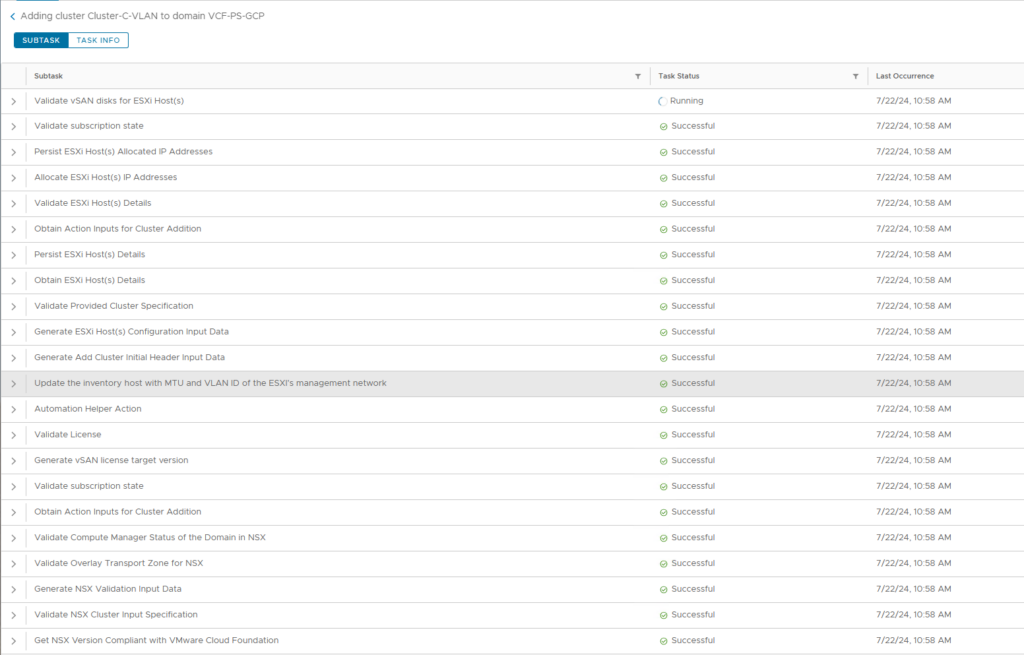The height and width of the screenshot is (655, 1024).
Task: Open the Subtask column filter icon
Action: click(638, 76)
